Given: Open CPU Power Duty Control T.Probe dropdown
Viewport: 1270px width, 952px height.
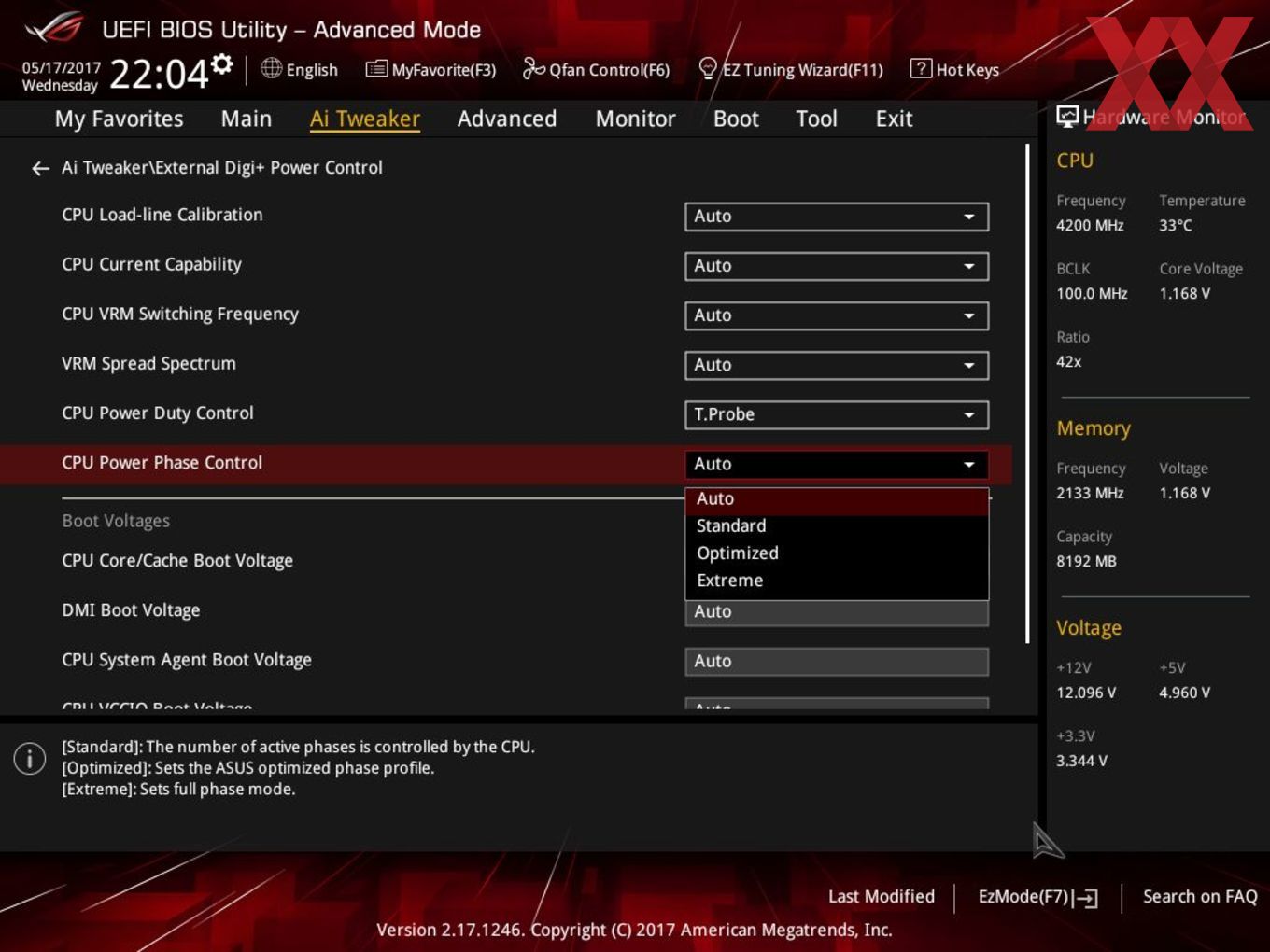Looking at the screenshot, I should coord(837,414).
